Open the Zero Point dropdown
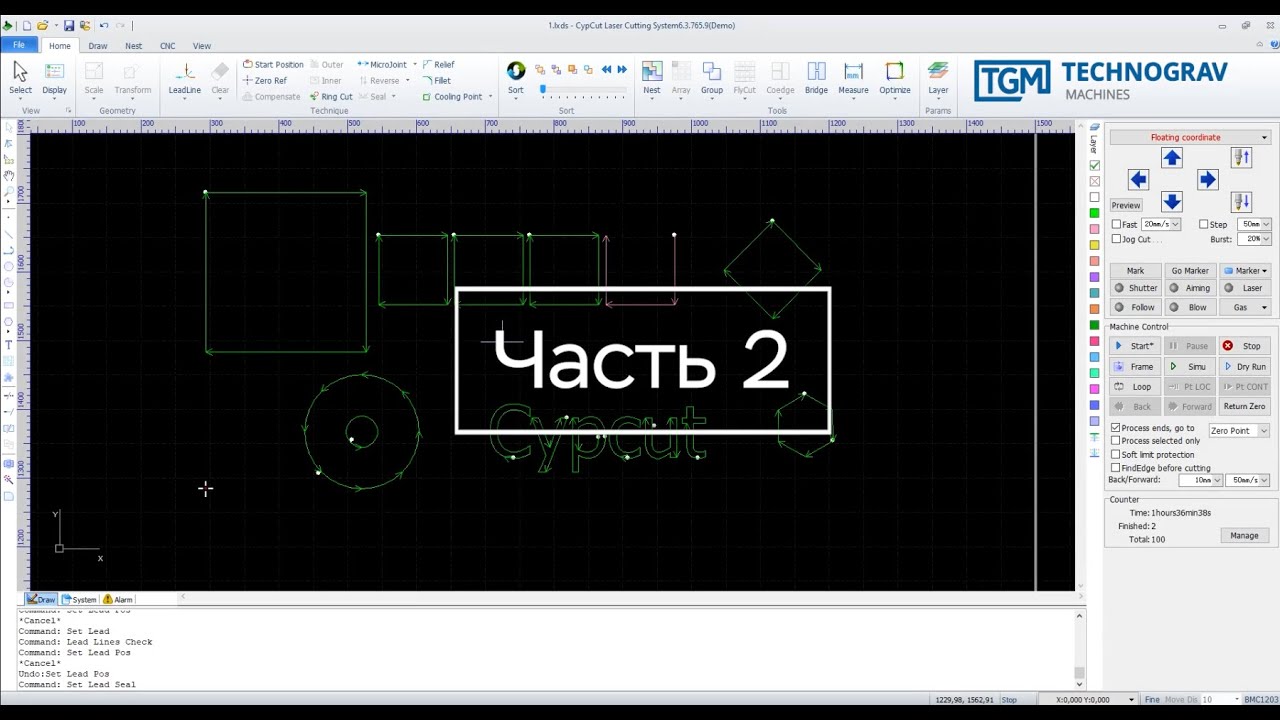 [x=1239, y=431]
